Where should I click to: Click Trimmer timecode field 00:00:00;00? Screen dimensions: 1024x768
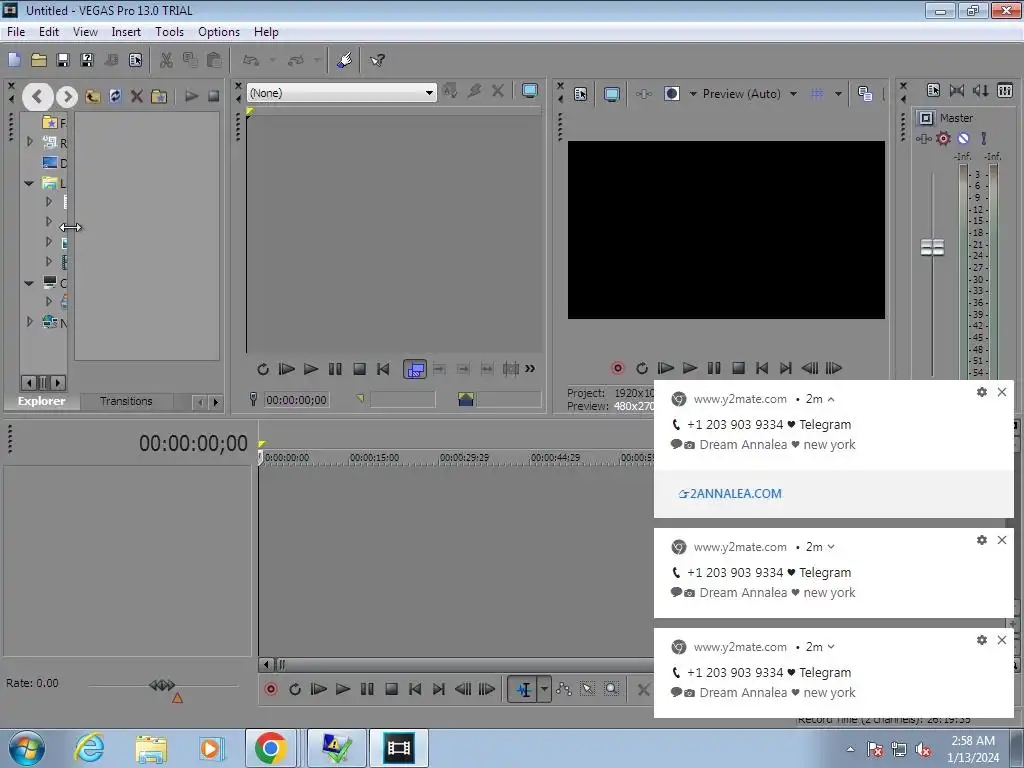tap(296, 400)
